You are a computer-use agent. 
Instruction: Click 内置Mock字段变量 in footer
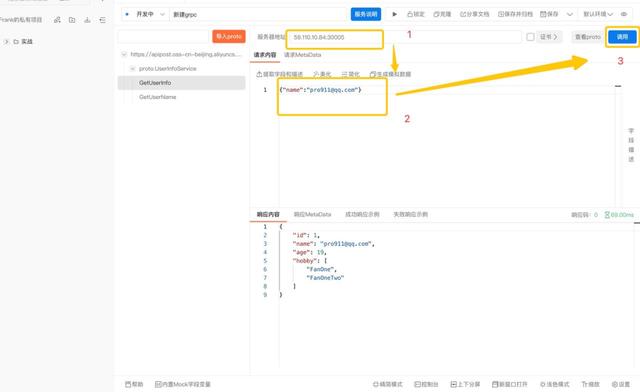[x=183, y=384]
